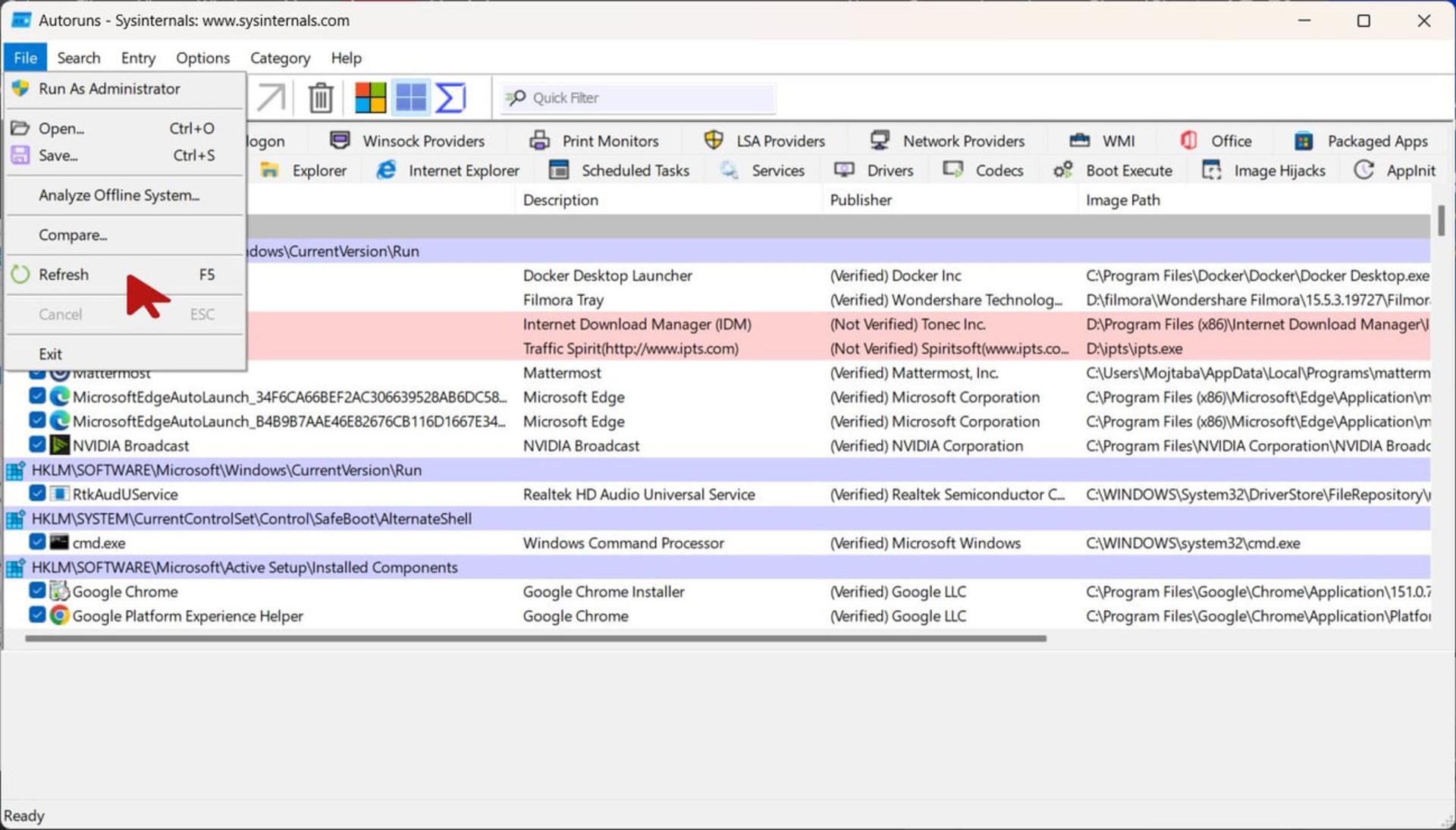Choose Run As Administrator from File menu
The height and width of the screenshot is (830, 1456).
tap(125, 89)
